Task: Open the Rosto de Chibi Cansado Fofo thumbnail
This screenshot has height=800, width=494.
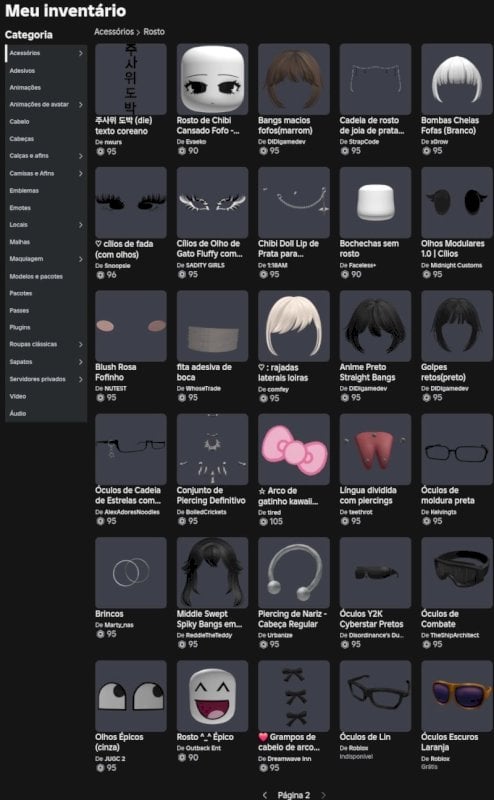Action: pyautogui.click(x=212, y=79)
